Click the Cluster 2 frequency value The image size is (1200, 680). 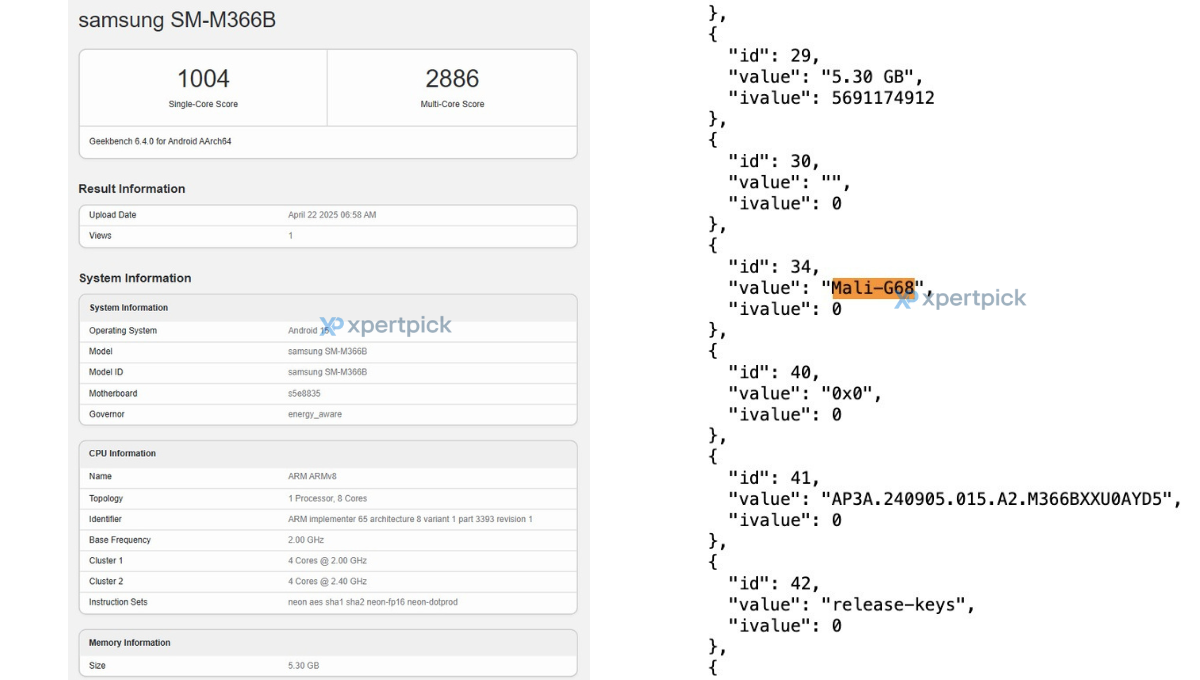pos(327,581)
